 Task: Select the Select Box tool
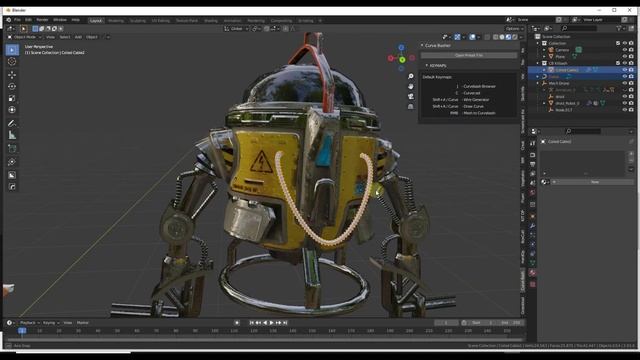(12, 50)
